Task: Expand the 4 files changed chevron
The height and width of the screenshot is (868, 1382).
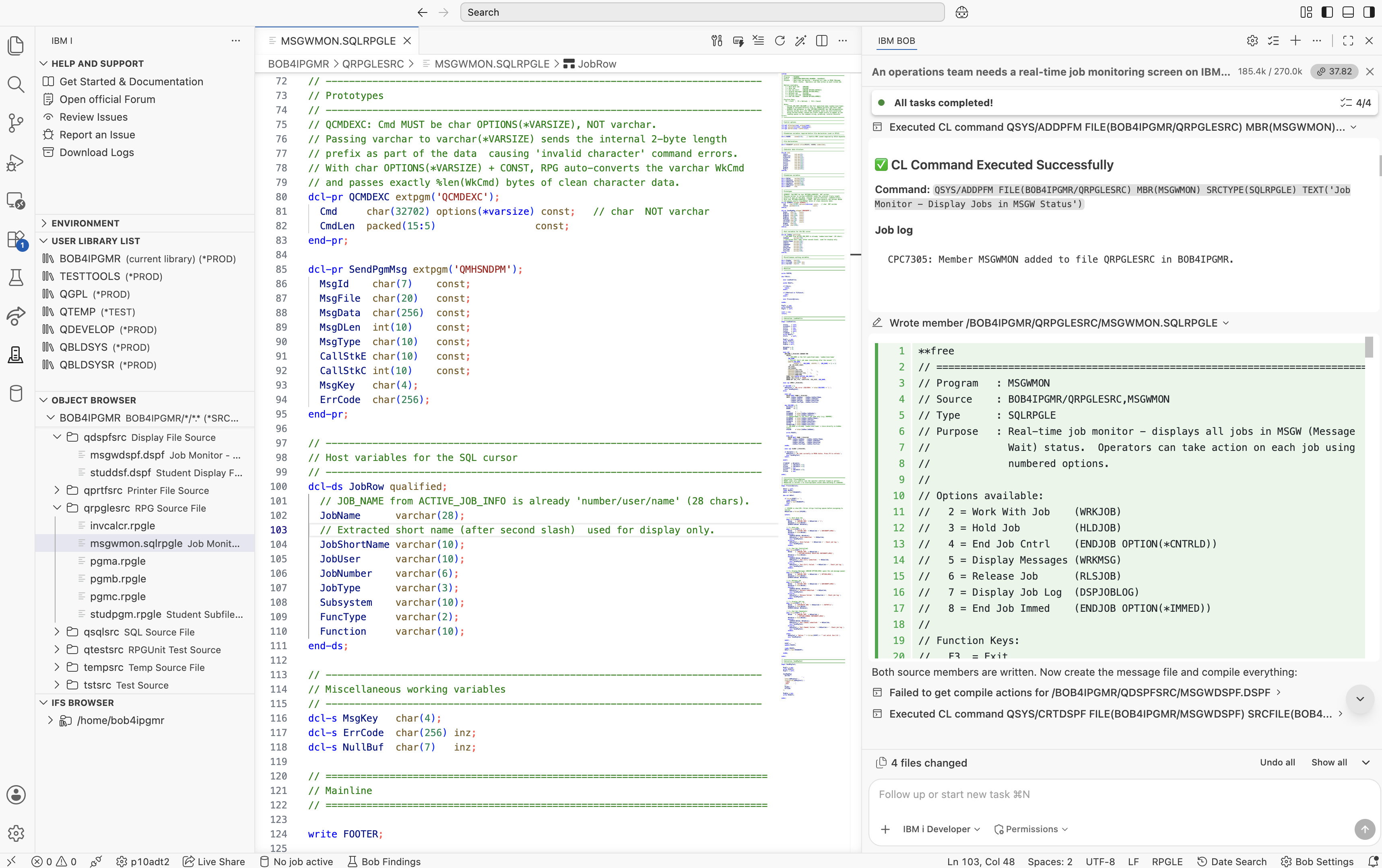Action: [x=1366, y=763]
